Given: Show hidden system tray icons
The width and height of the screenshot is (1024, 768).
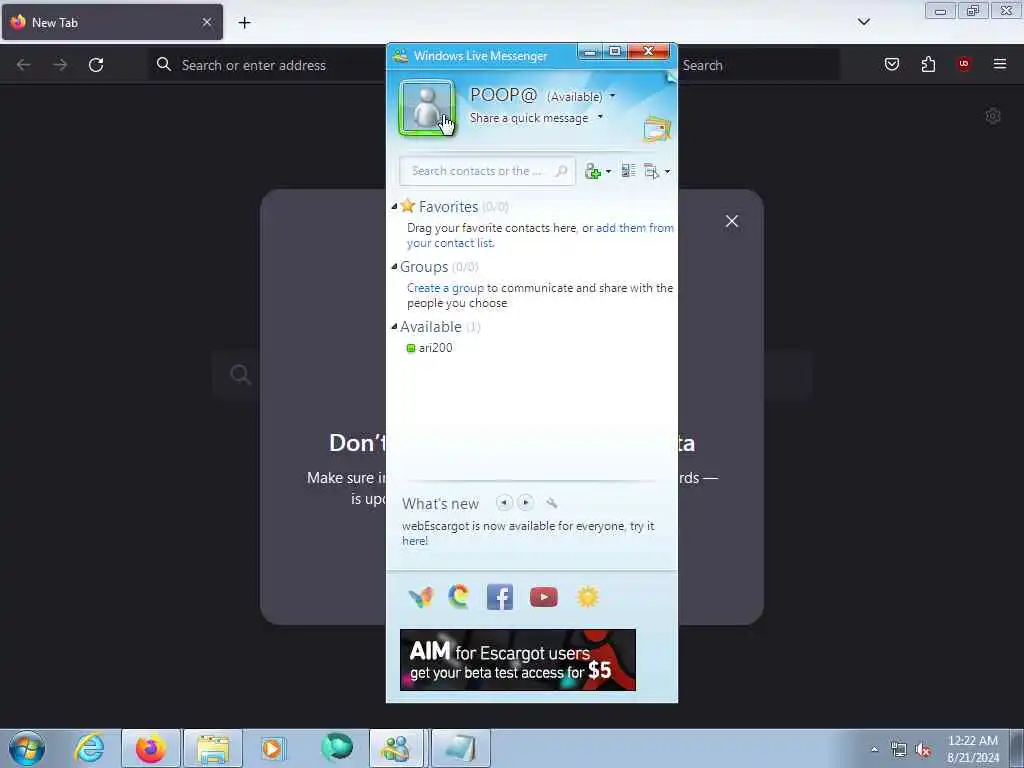Looking at the screenshot, I should pos(874,749).
